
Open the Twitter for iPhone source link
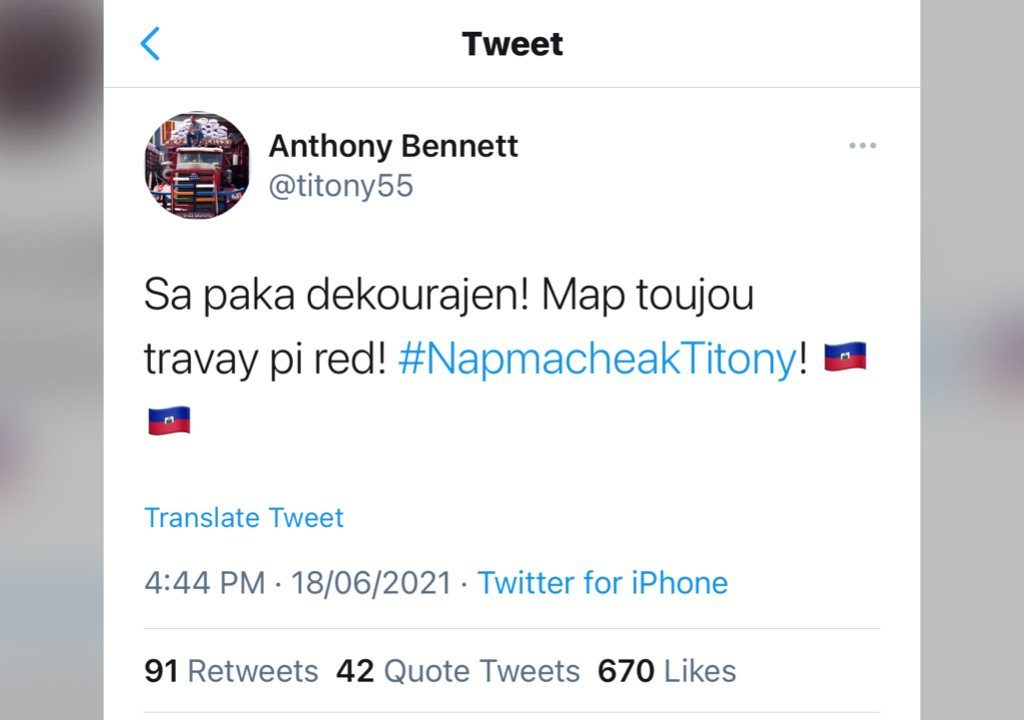[x=602, y=583]
